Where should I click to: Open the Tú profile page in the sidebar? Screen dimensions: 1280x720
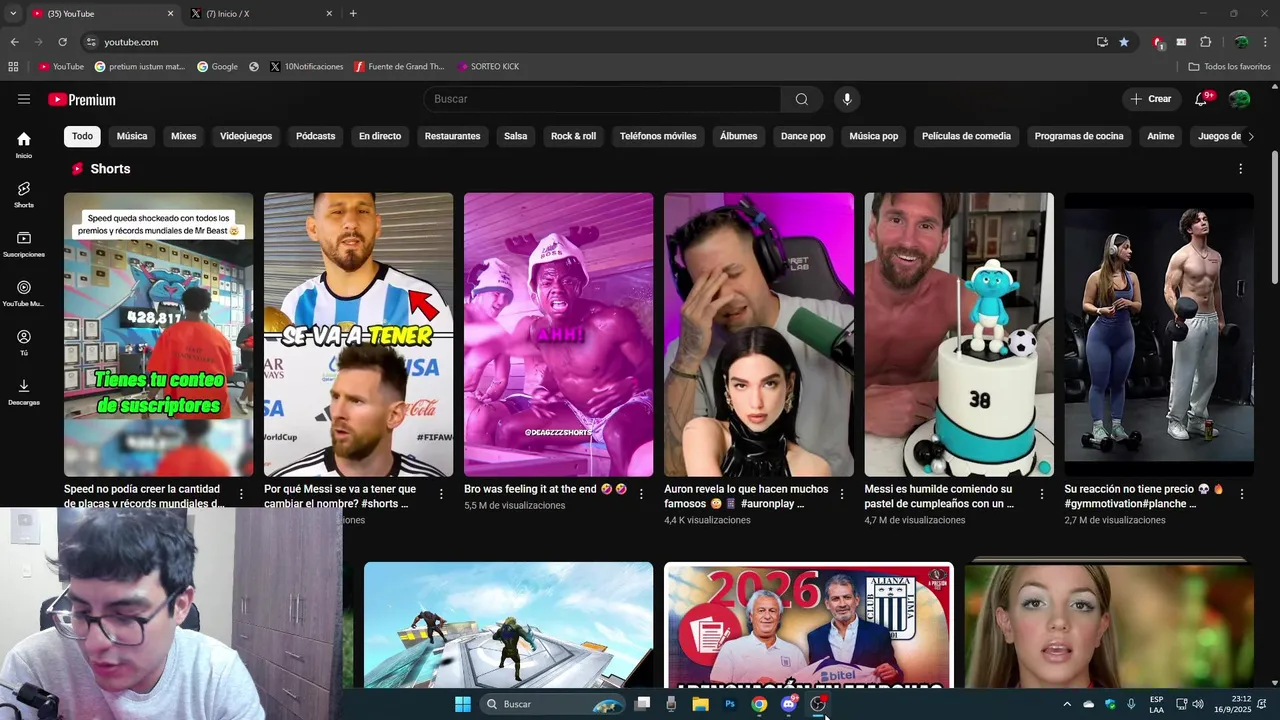point(24,343)
